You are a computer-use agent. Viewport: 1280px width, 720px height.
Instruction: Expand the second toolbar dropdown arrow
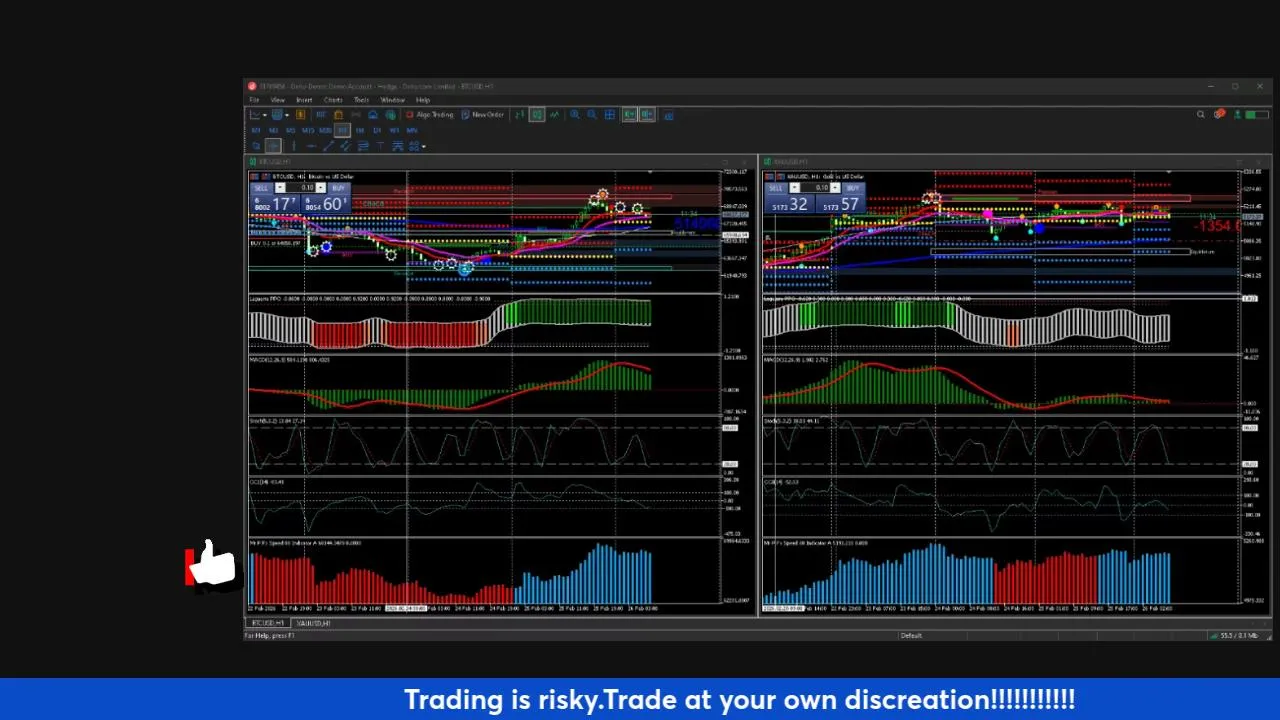[287, 115]
